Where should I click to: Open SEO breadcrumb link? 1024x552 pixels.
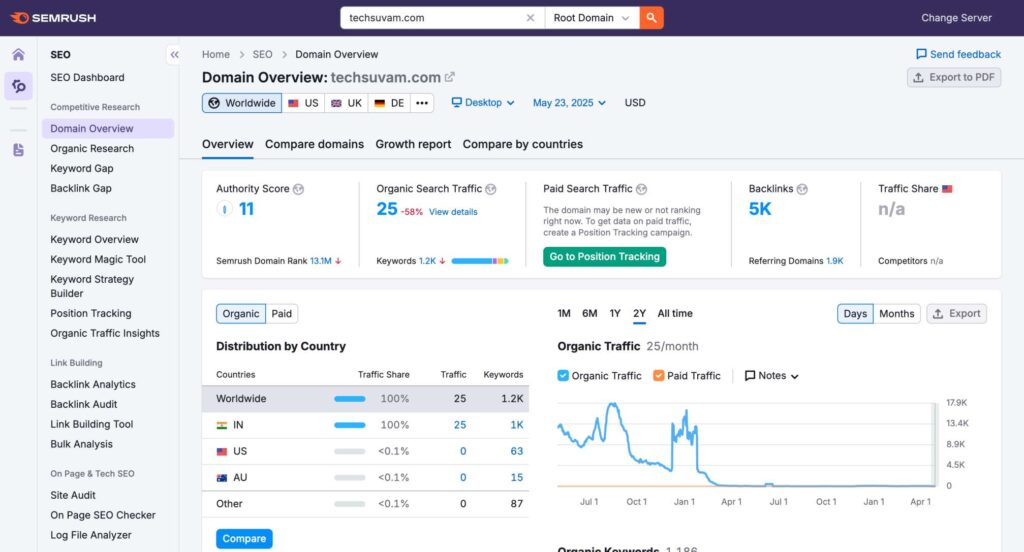pyautogui.click(x=263, y=54)
